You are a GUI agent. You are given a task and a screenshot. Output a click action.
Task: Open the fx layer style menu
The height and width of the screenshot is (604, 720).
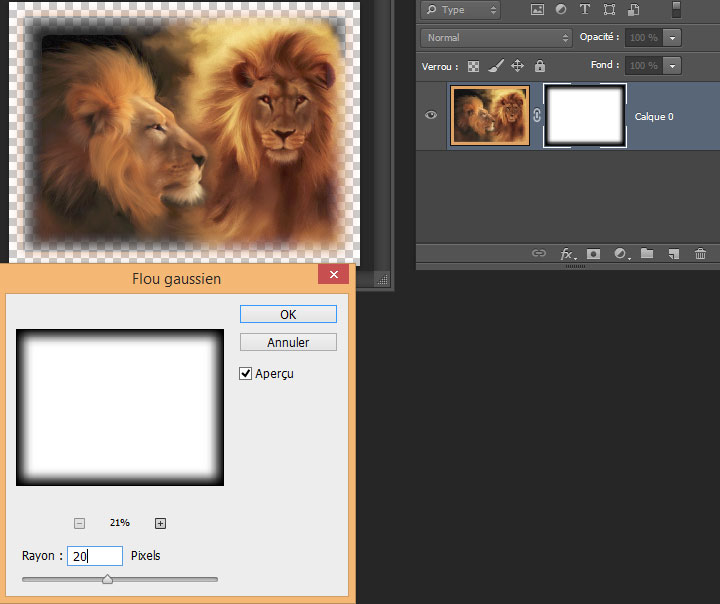(x=566, y=254)
